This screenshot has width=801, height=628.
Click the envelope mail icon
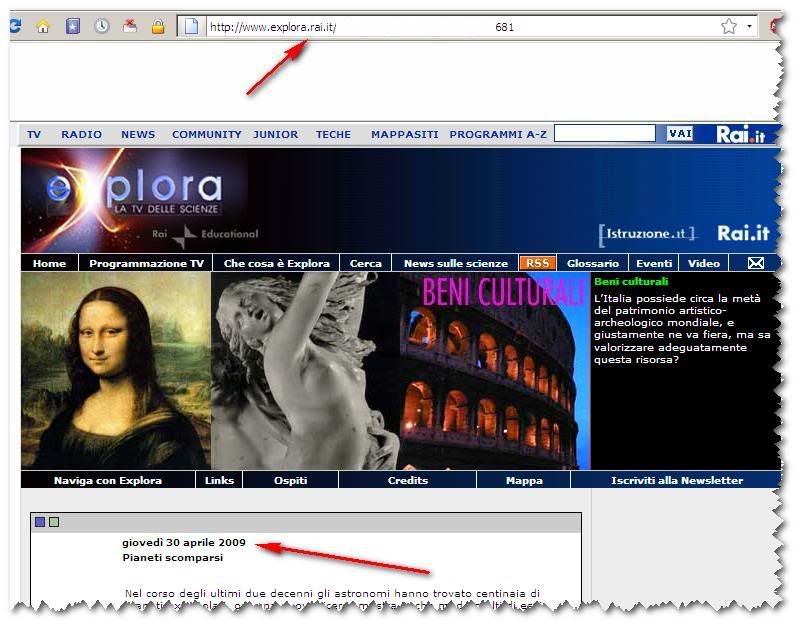tap(756, 263)
